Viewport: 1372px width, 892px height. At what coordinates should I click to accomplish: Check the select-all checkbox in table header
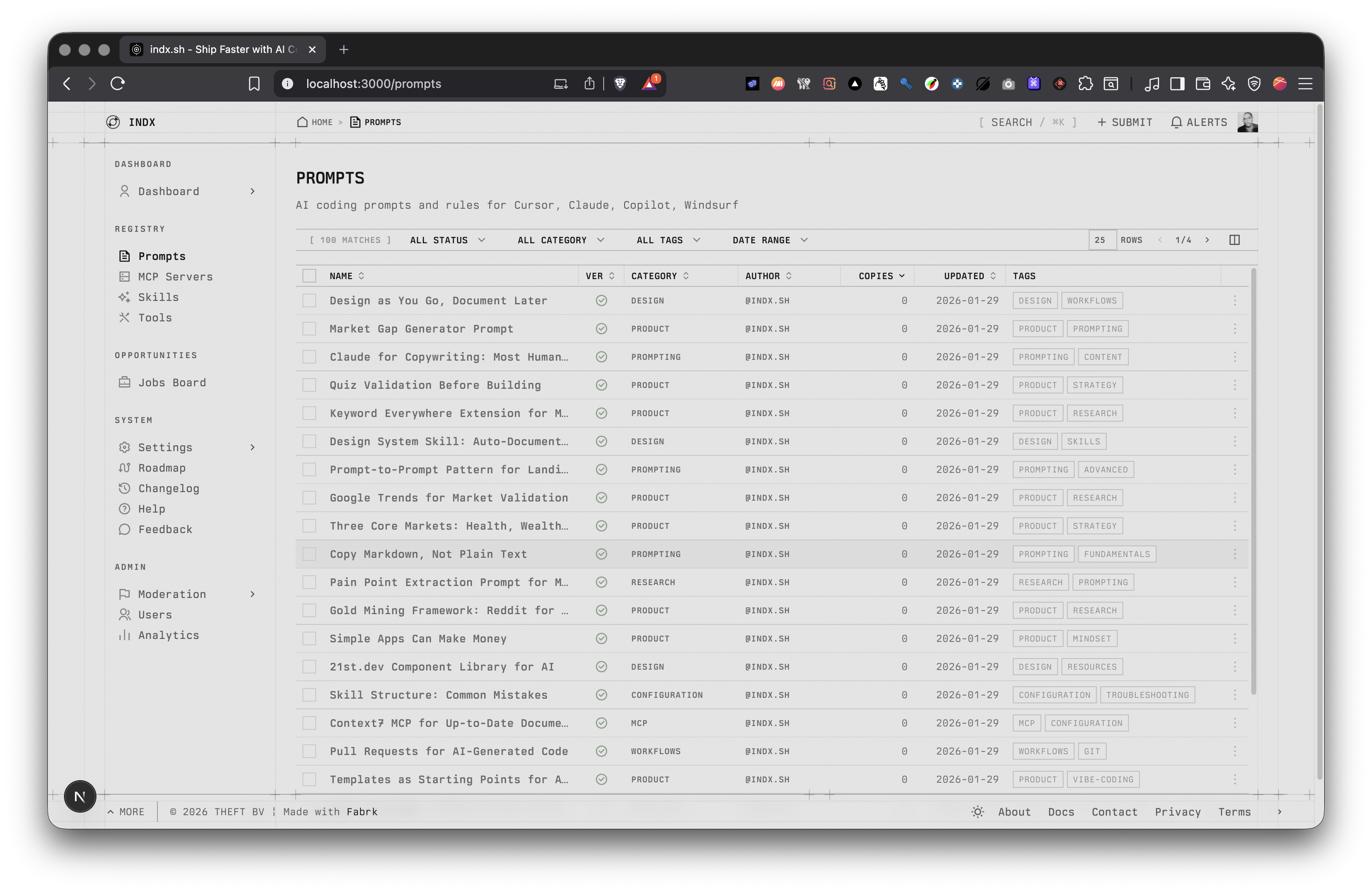(x=310, y=276)
